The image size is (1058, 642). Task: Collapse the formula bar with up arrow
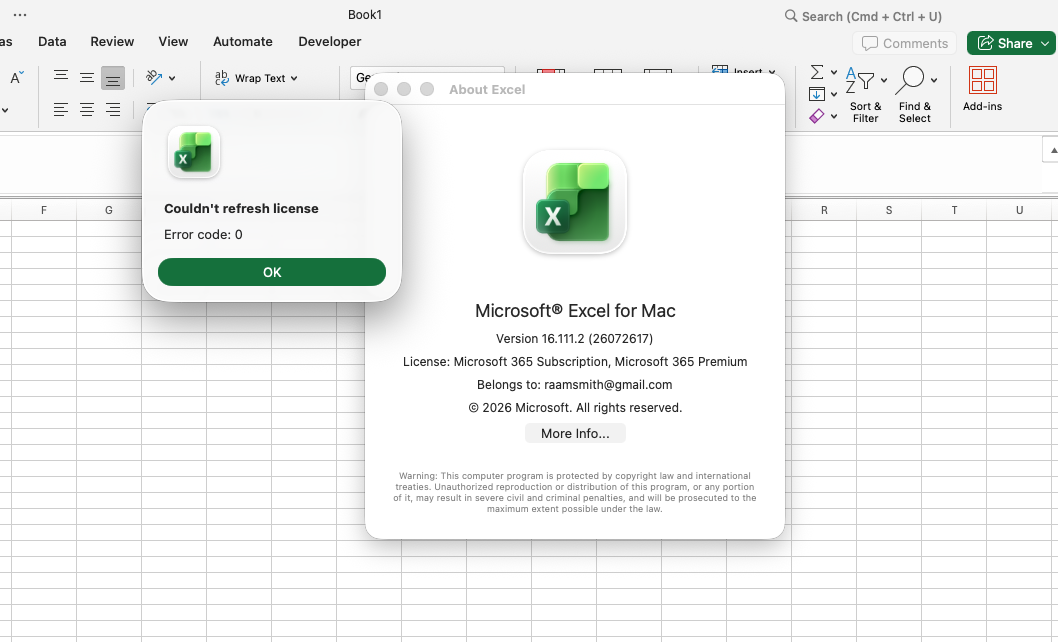[1052, 150]
